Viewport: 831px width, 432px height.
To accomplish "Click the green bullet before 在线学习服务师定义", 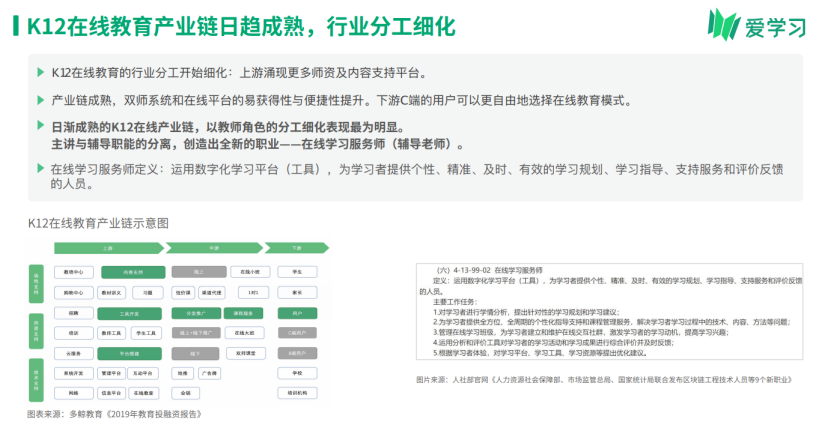I will point(41,169).
